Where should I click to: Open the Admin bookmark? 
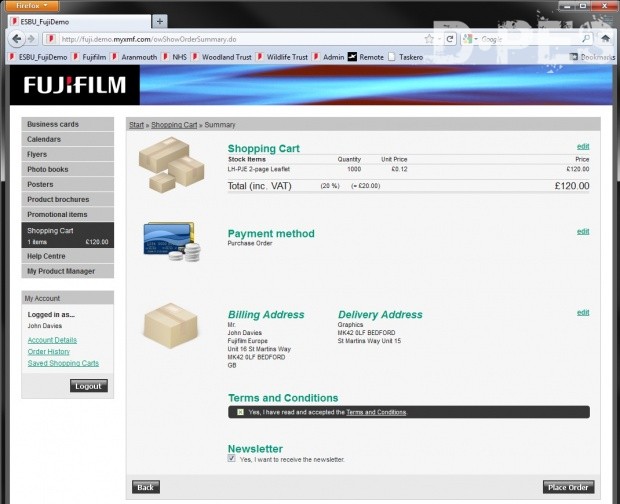coord(328,57)
